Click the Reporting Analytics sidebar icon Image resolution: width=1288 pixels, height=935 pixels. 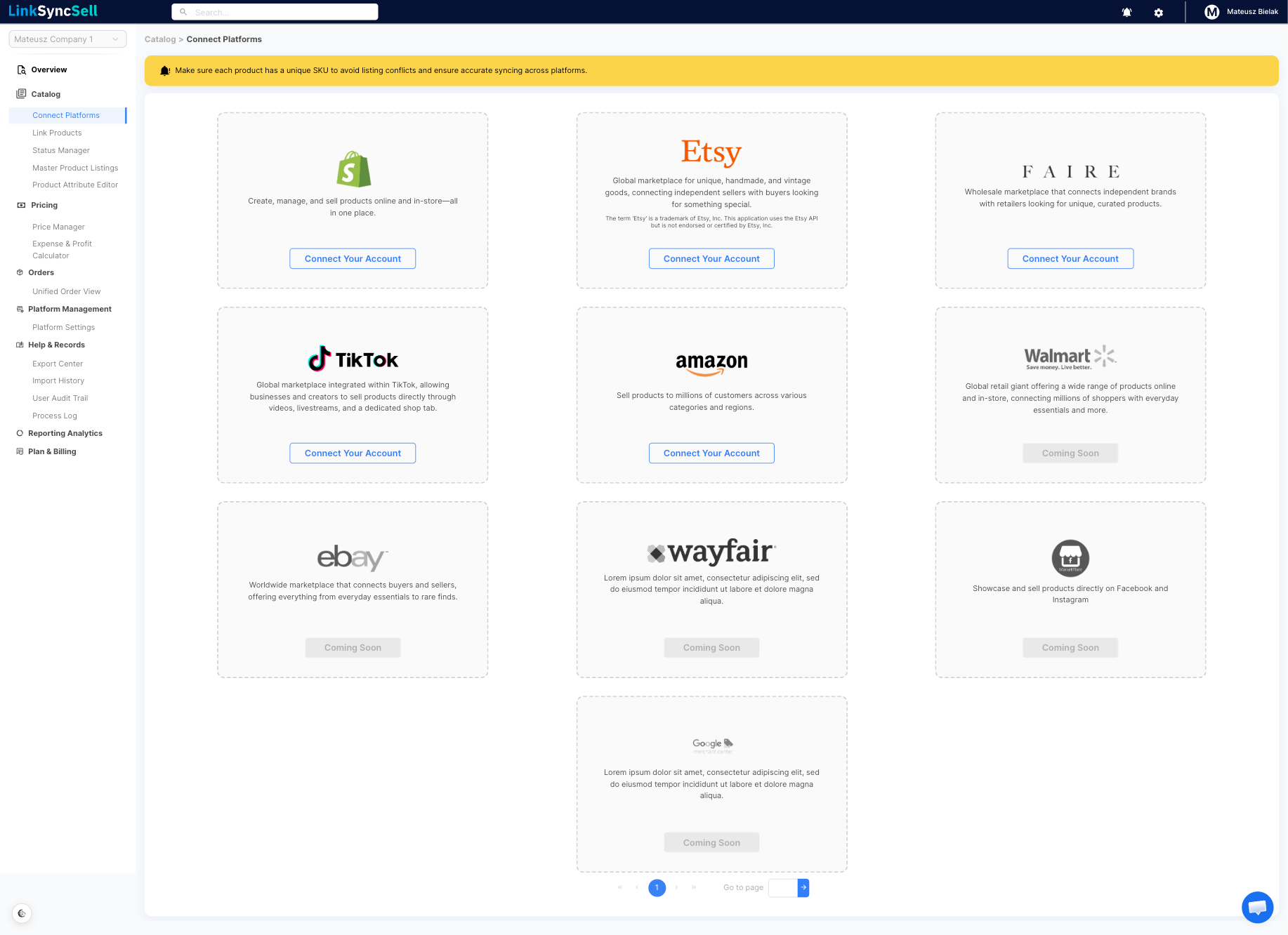(20, 433)
